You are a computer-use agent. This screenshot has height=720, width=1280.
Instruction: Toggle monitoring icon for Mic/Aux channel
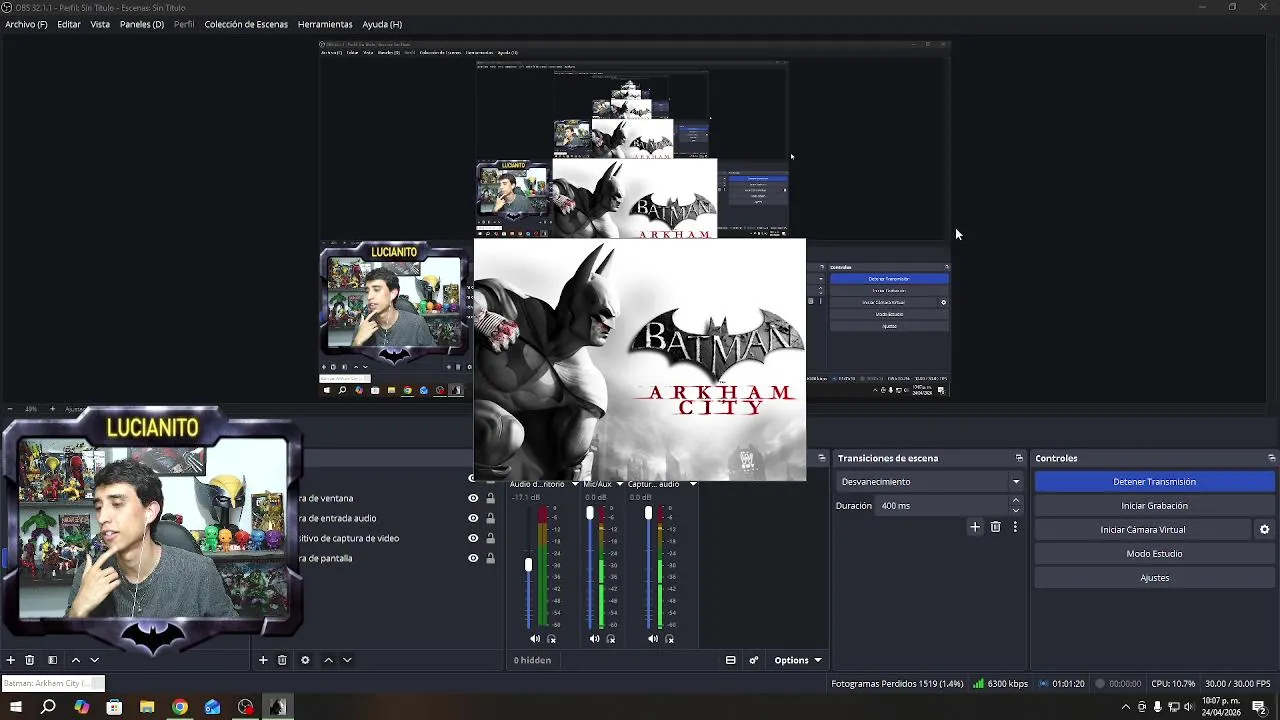pos(611,639)
